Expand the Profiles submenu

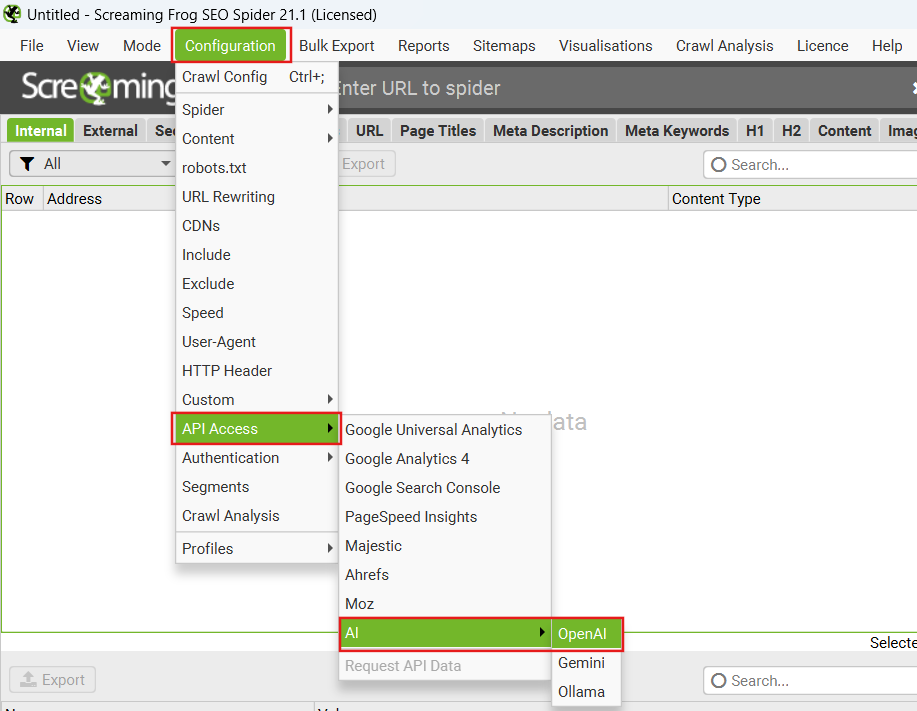tap(257, 548)
